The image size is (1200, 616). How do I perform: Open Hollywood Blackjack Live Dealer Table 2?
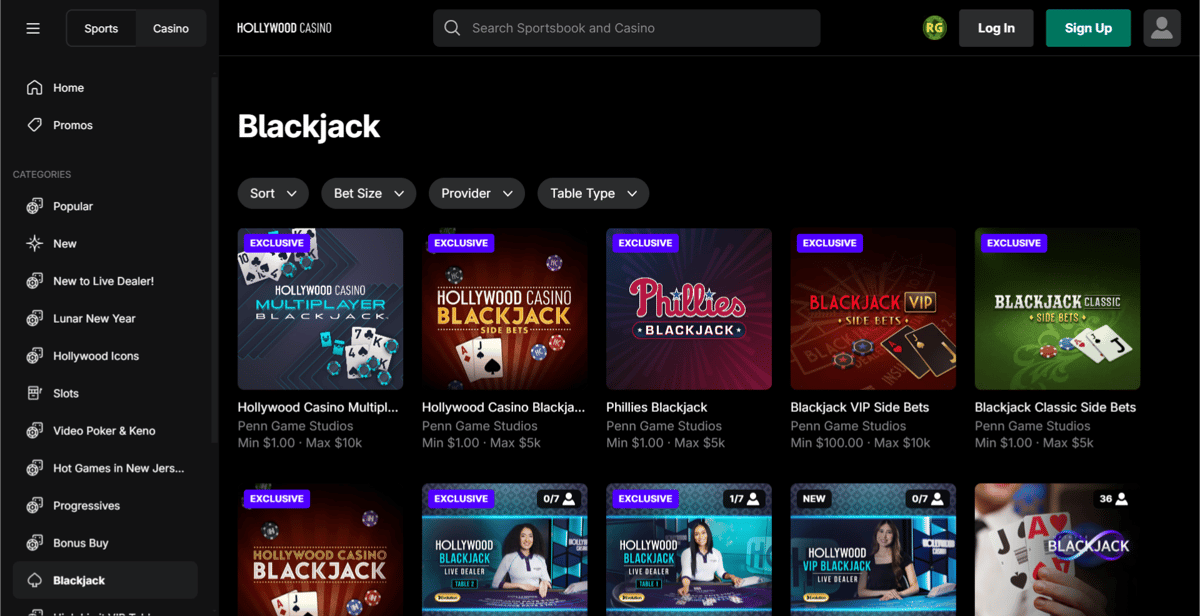(505, 550)
